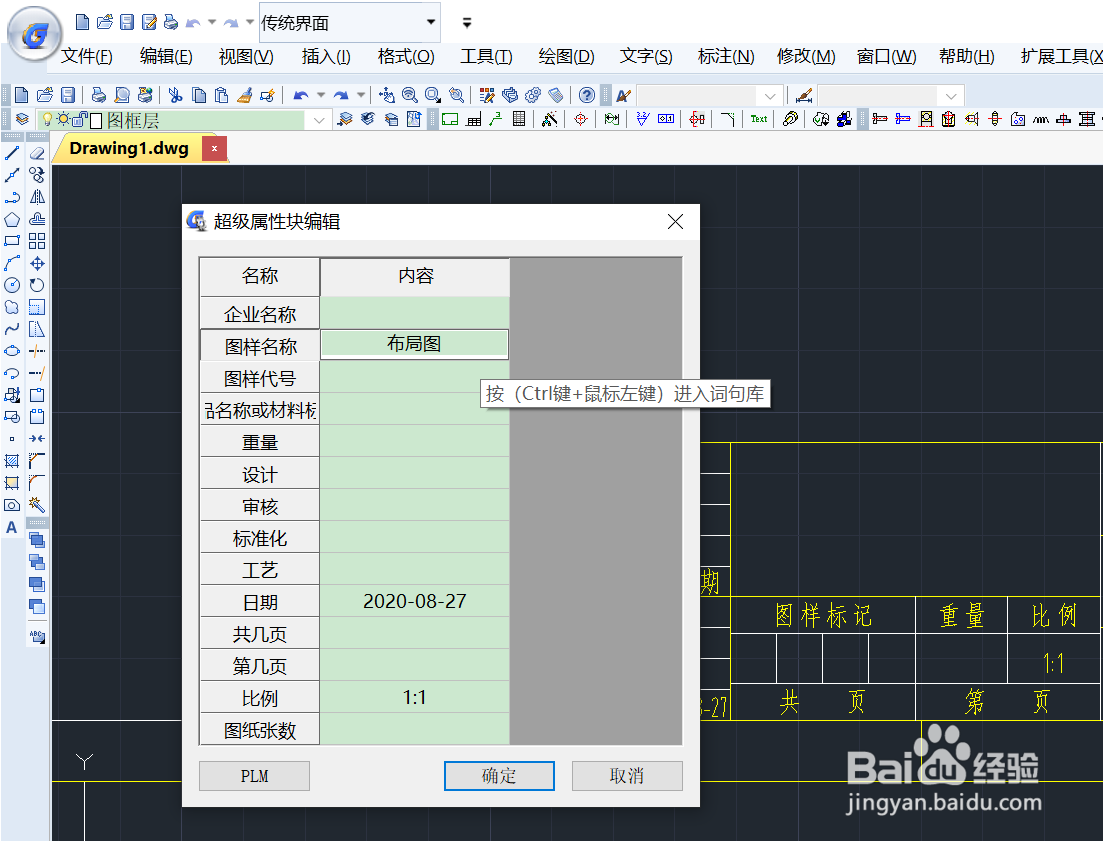
Task: Click the drawing frame setup icon
Action: click(450, 120)
